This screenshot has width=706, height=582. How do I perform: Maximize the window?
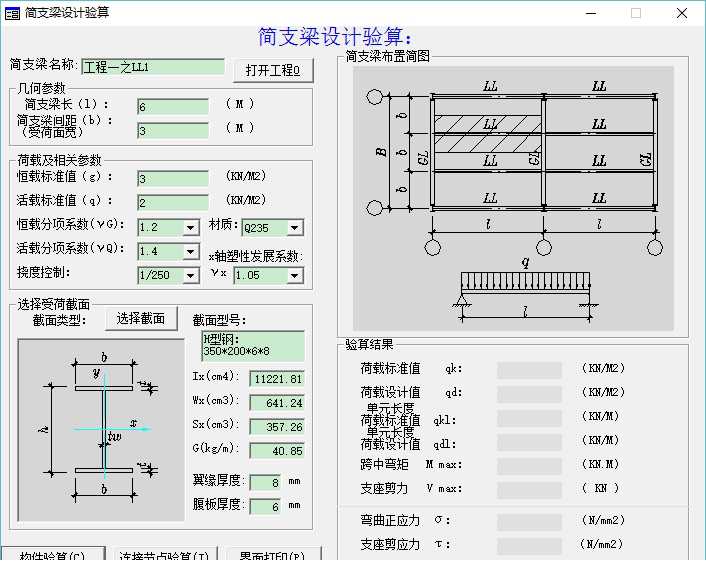(636, 13)
